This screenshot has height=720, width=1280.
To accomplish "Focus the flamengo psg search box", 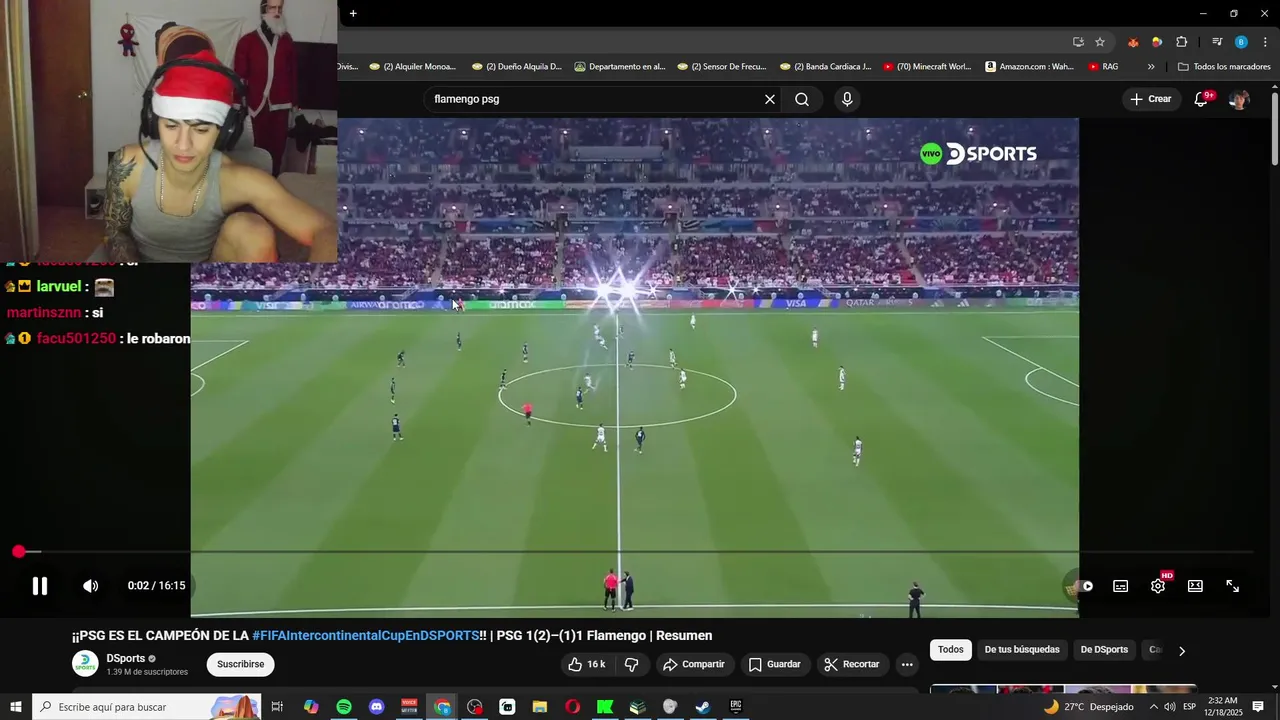I will 595,99.
